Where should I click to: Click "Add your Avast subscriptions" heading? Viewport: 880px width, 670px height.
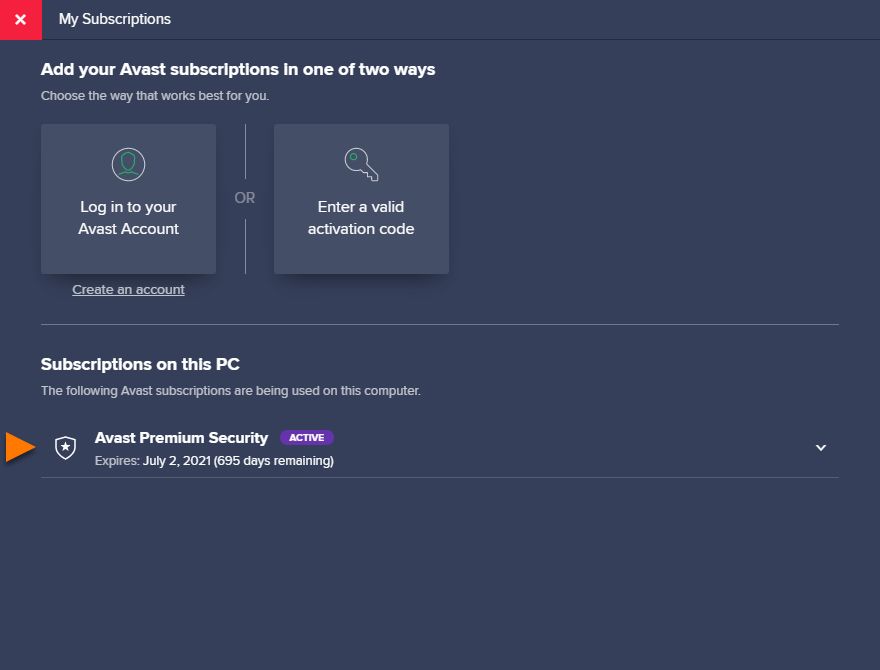[238, 70]
